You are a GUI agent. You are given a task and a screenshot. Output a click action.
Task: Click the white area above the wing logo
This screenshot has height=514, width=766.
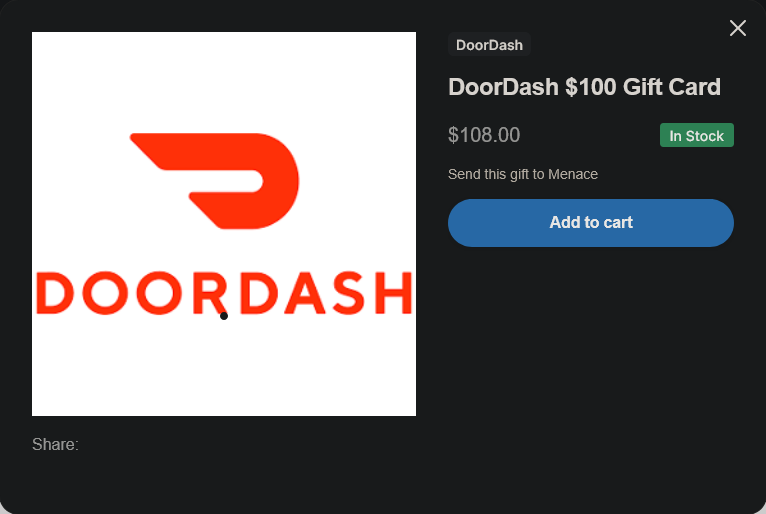click(x=224, y=81)
